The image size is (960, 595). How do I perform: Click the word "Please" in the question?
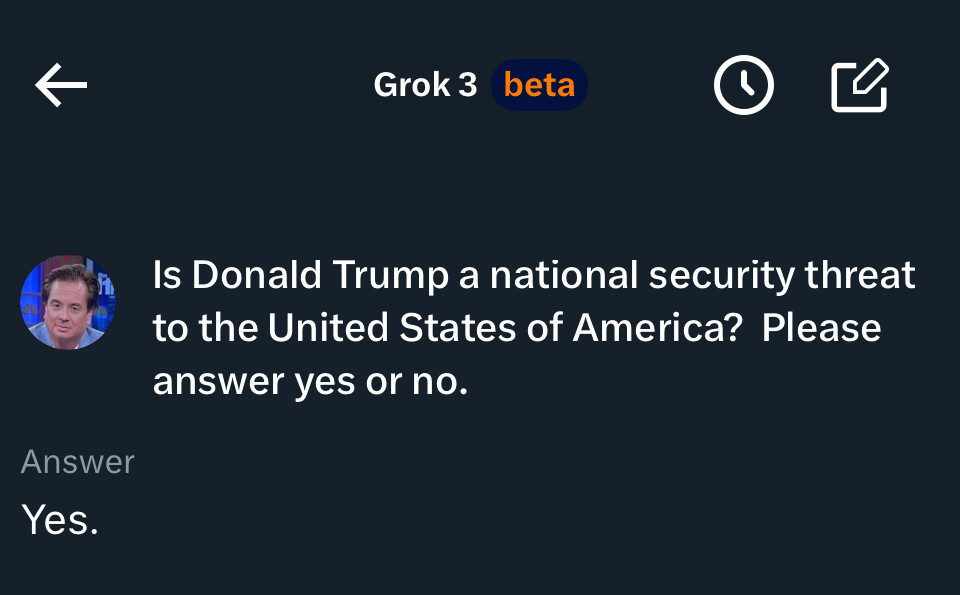pos(822,327)
